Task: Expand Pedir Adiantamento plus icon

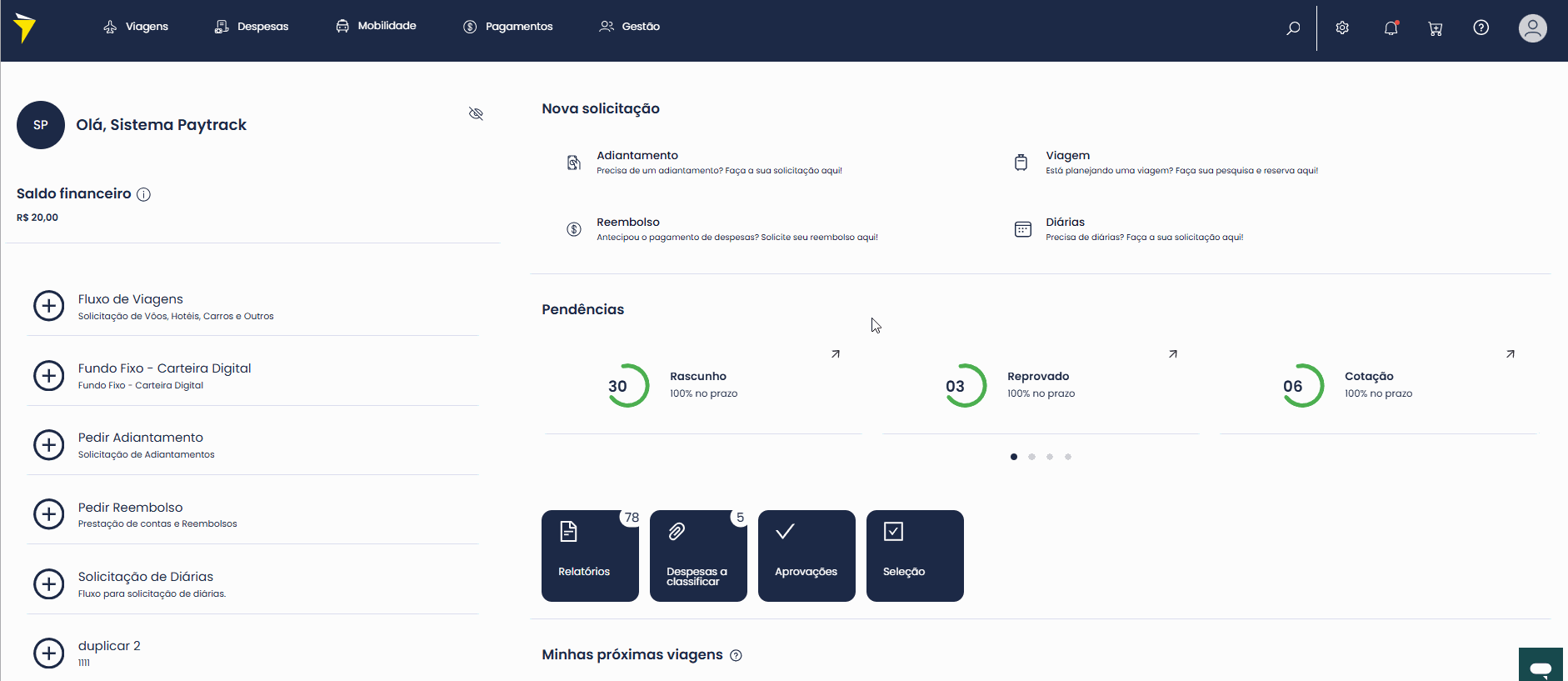Action: (x=48, y=445)
